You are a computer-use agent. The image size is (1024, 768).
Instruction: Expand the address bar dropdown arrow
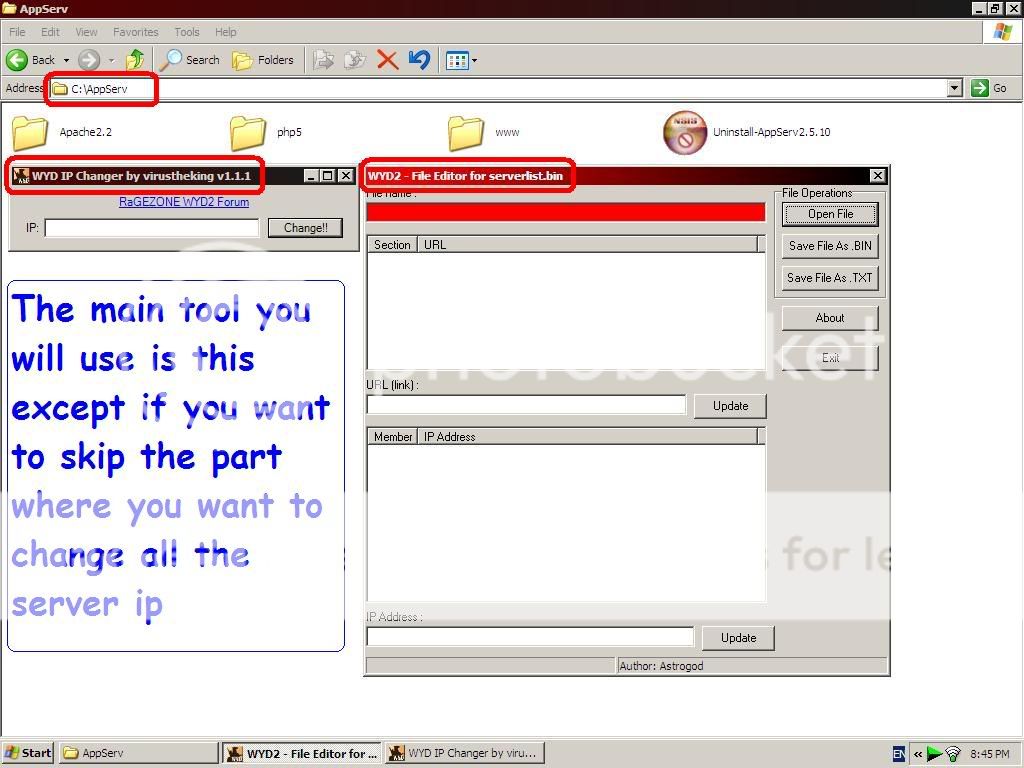(955, 88)
